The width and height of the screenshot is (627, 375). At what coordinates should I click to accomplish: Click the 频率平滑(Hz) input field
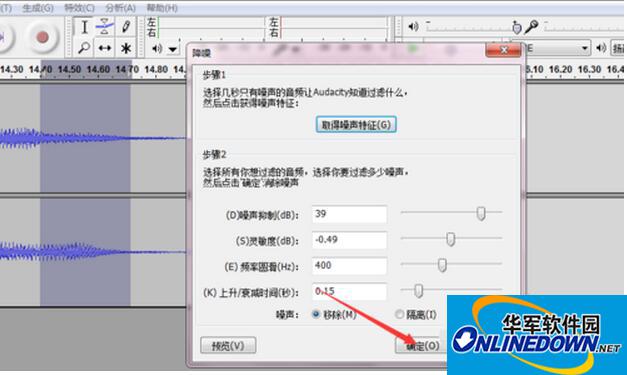349,266
